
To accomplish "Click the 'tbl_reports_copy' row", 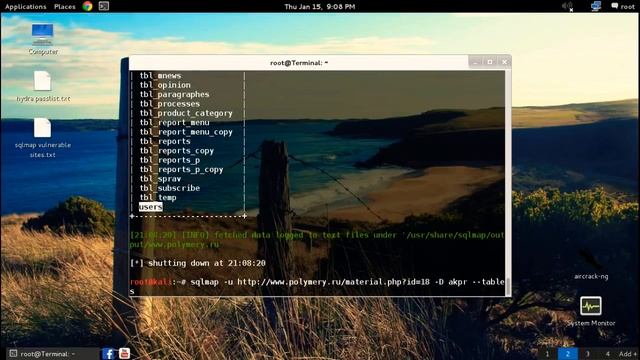I will pyautogui.click(x=177, y=151).
